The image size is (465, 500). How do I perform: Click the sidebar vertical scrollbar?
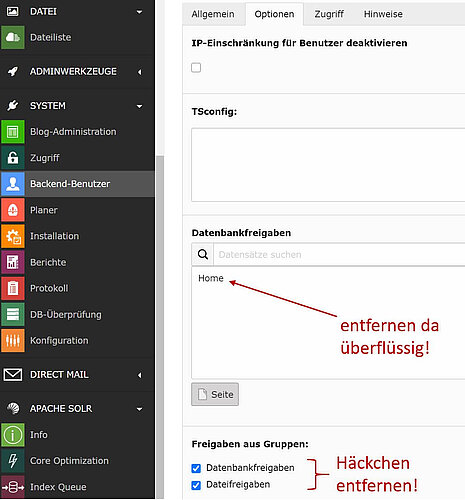160,327
